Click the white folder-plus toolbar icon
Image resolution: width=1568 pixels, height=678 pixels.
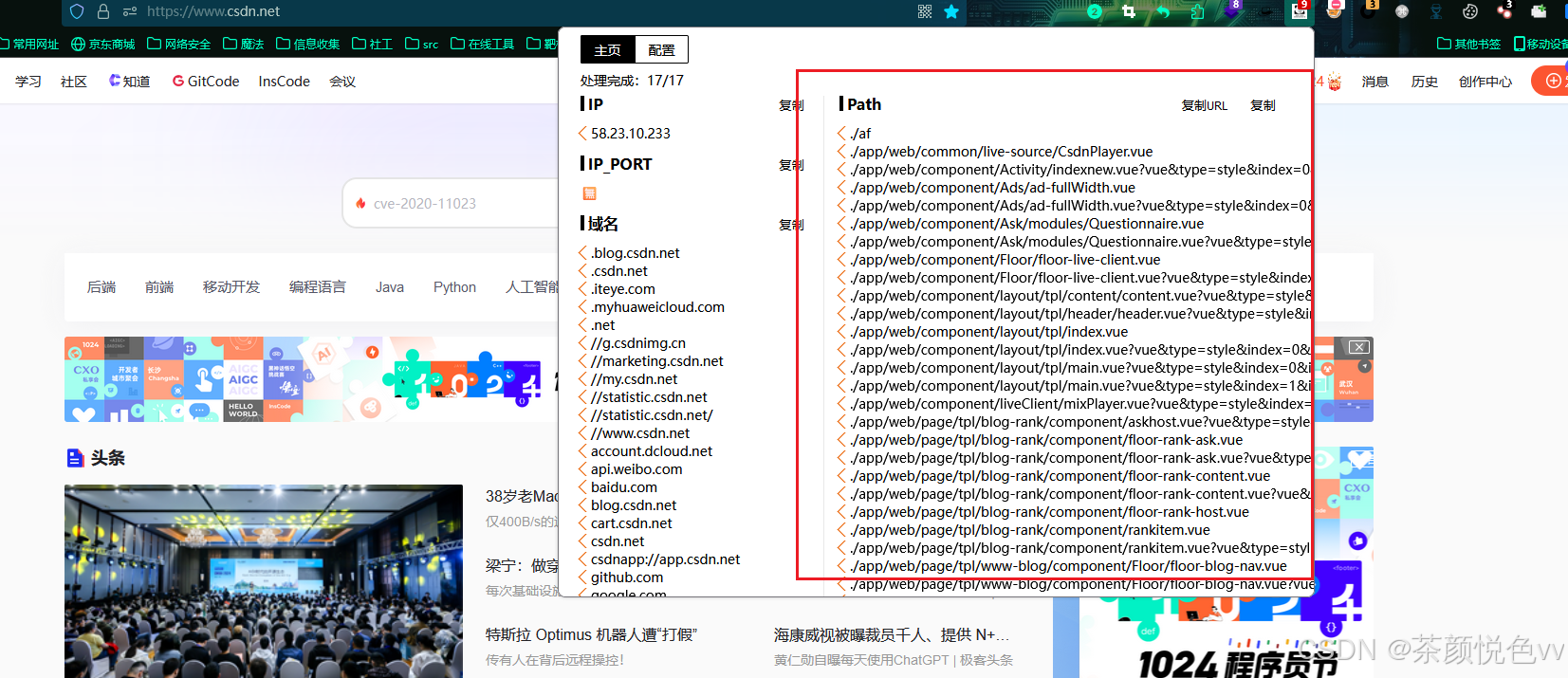pos(1539,11)
